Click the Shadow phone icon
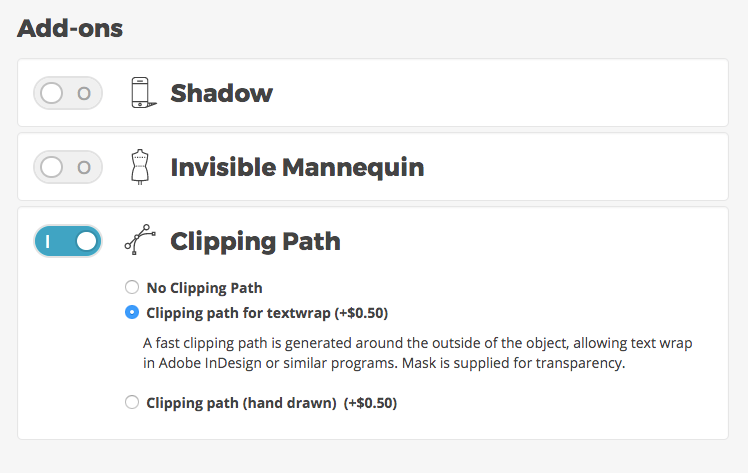The height and width of the screenshot is (473, 748). [x=144, y=93]
